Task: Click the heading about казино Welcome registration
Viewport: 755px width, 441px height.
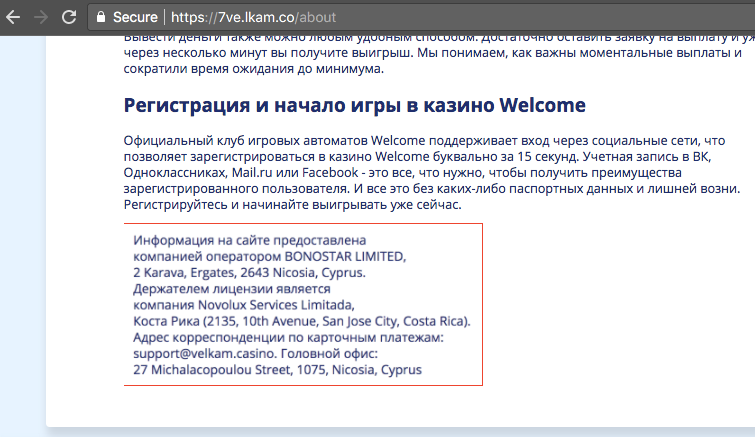Action: point(354,105)
